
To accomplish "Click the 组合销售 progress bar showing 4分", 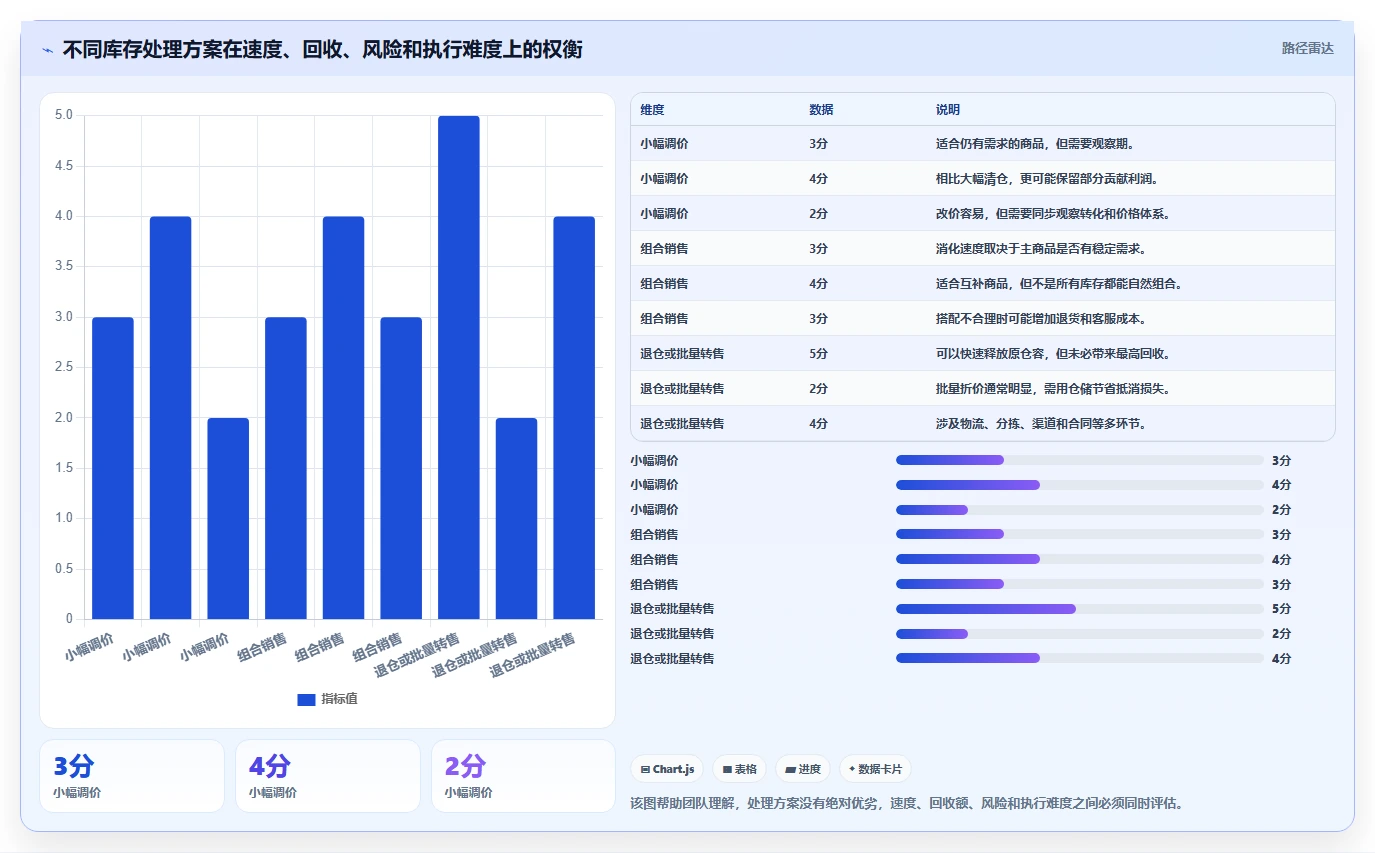I will point(1080,559).
